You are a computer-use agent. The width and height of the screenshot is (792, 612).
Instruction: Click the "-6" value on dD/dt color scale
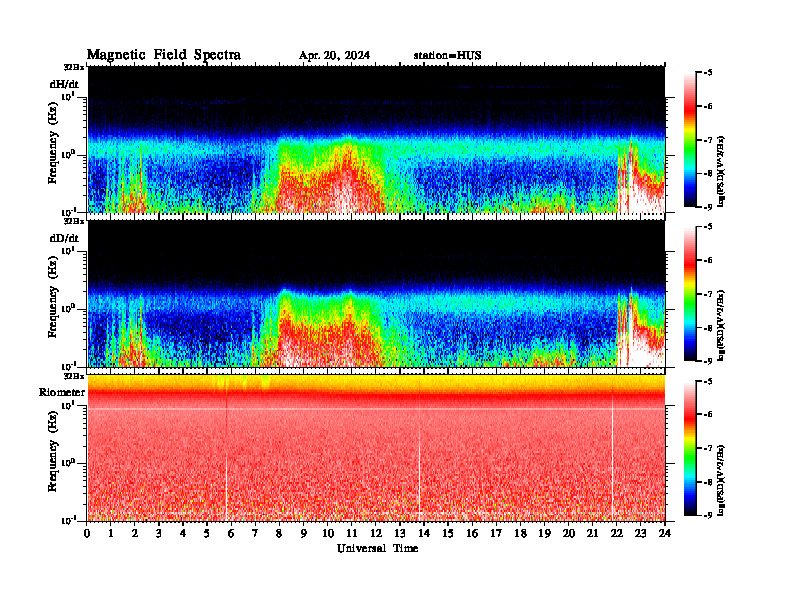click(x=708, y=261)
